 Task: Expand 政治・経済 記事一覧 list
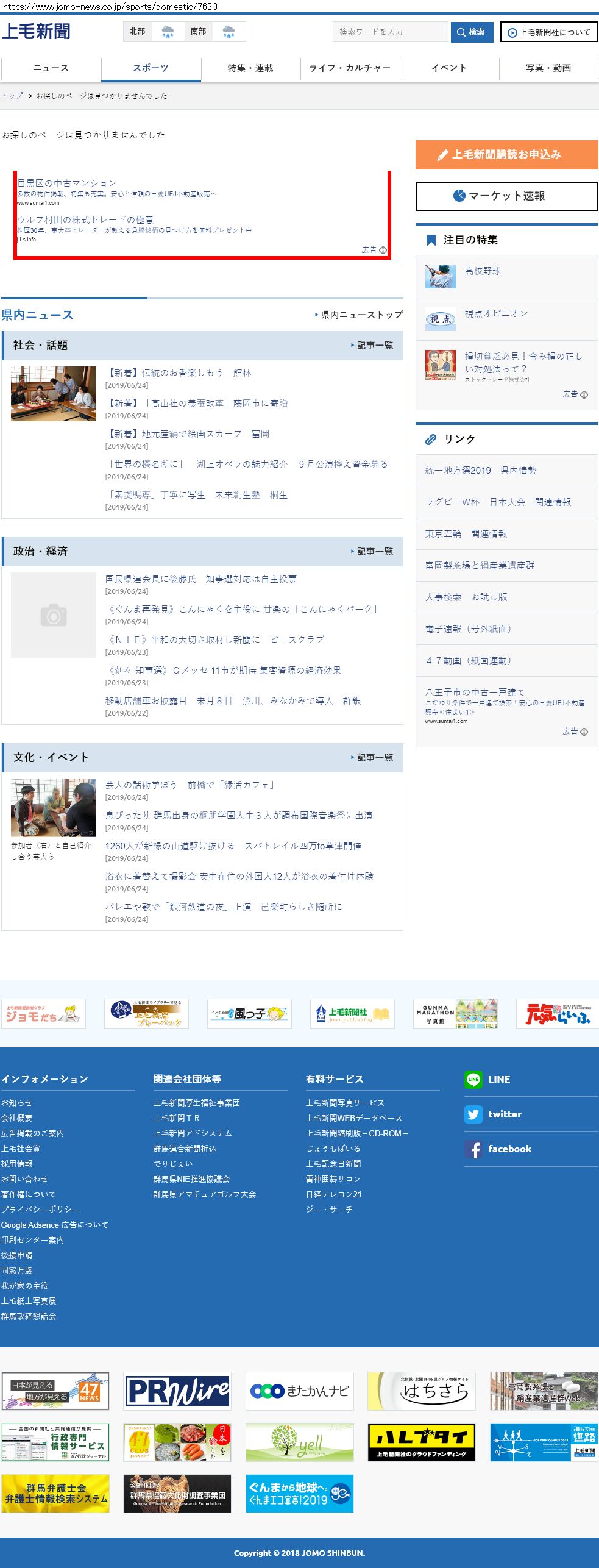(x=372, y=552)
